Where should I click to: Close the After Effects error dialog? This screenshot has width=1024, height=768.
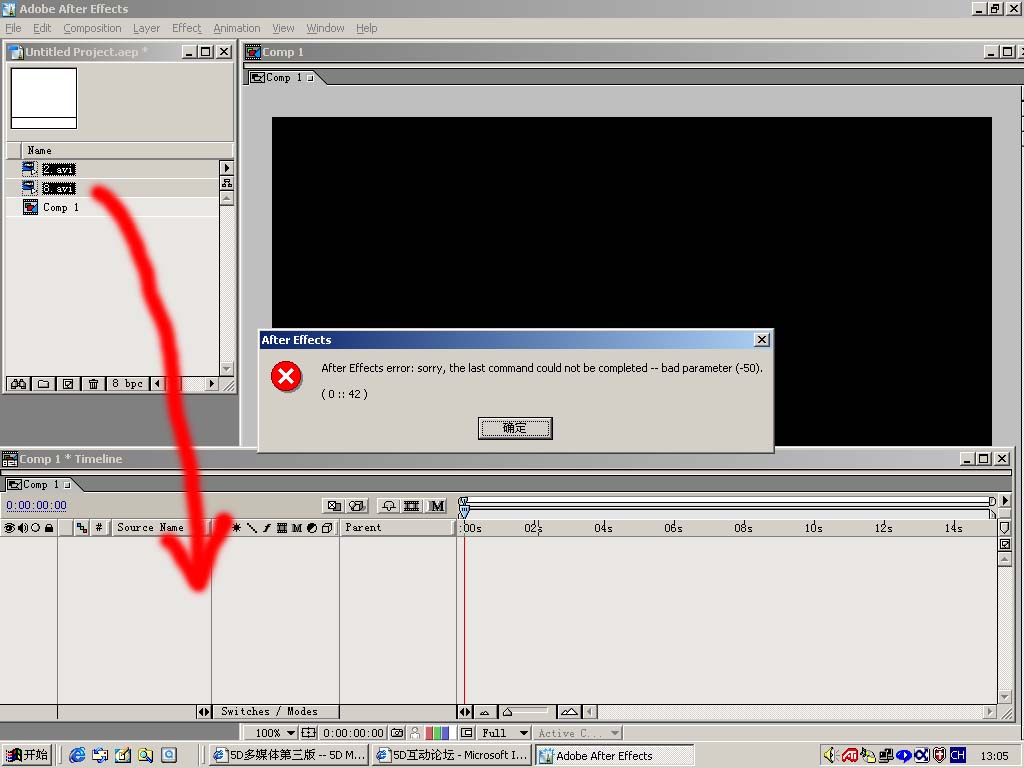tap(761, 340)
